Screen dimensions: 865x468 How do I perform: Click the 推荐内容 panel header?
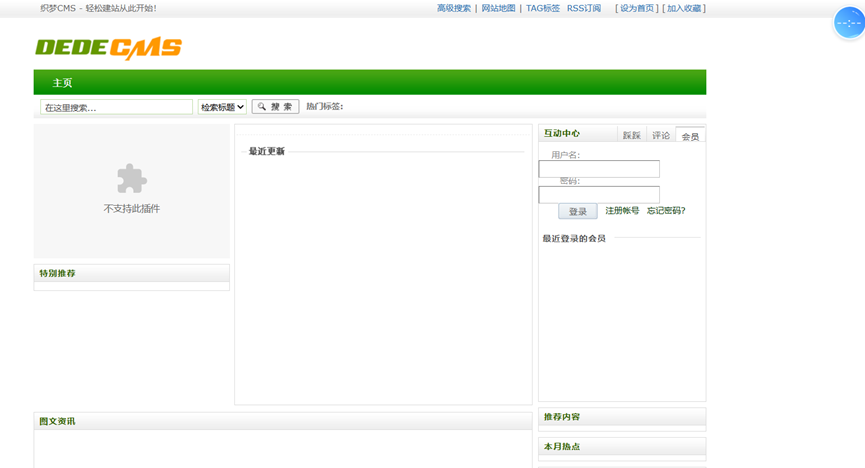622,417
